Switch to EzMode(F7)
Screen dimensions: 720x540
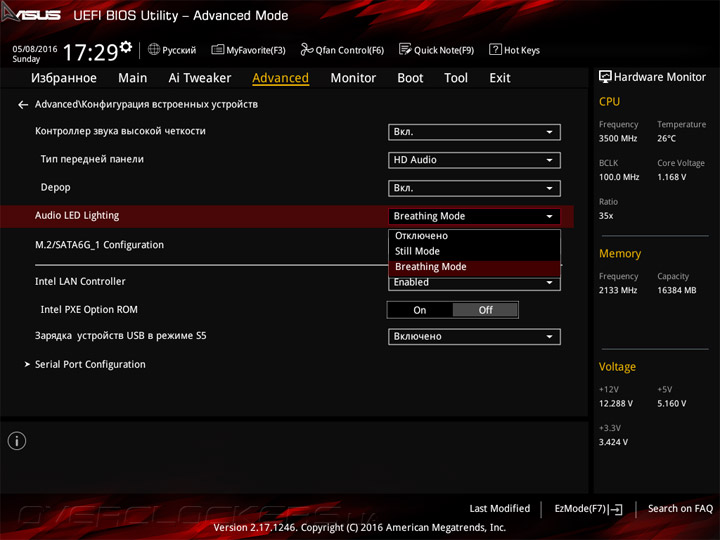(x=588, y=509)
